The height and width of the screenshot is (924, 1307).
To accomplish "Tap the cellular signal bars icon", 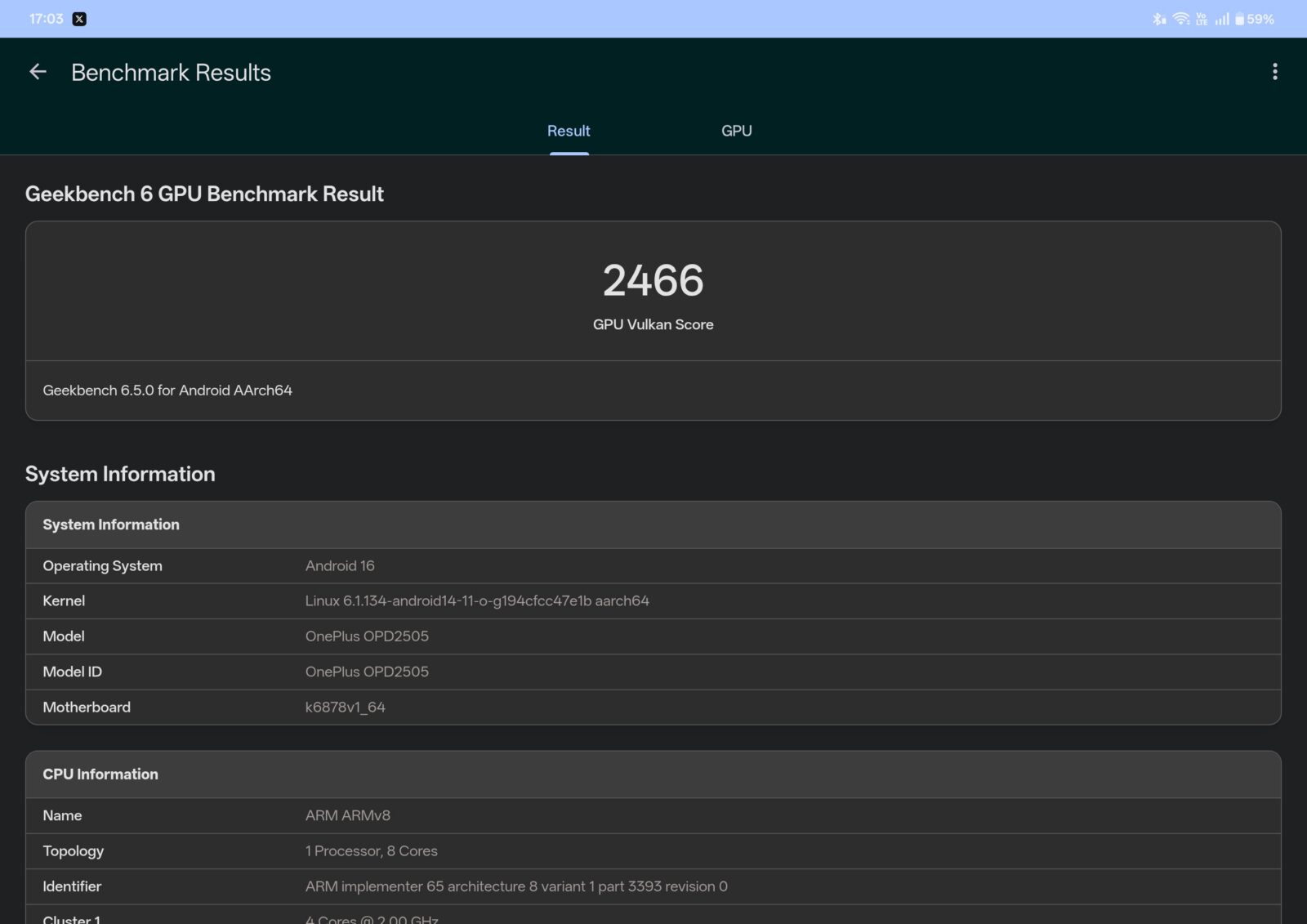I will (x=1222, y=19).
